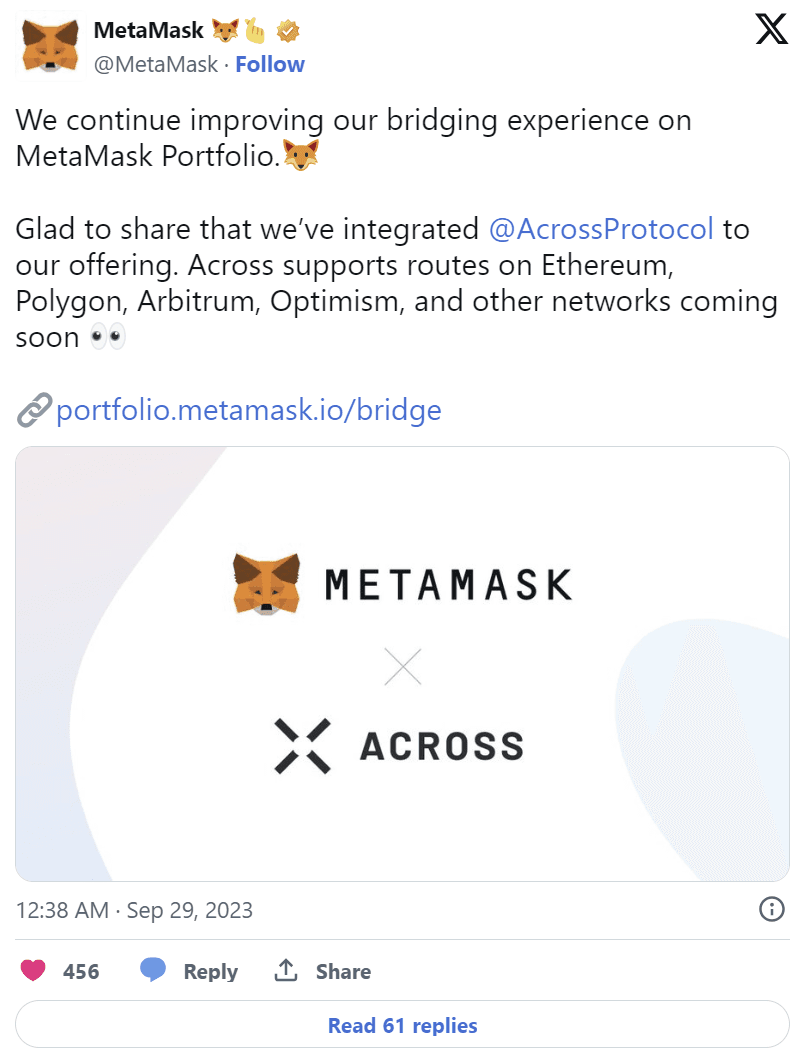Click the share upload arrow icon
The height and width of the screenshot is (1062, 799).
click(x=286, y=971)
